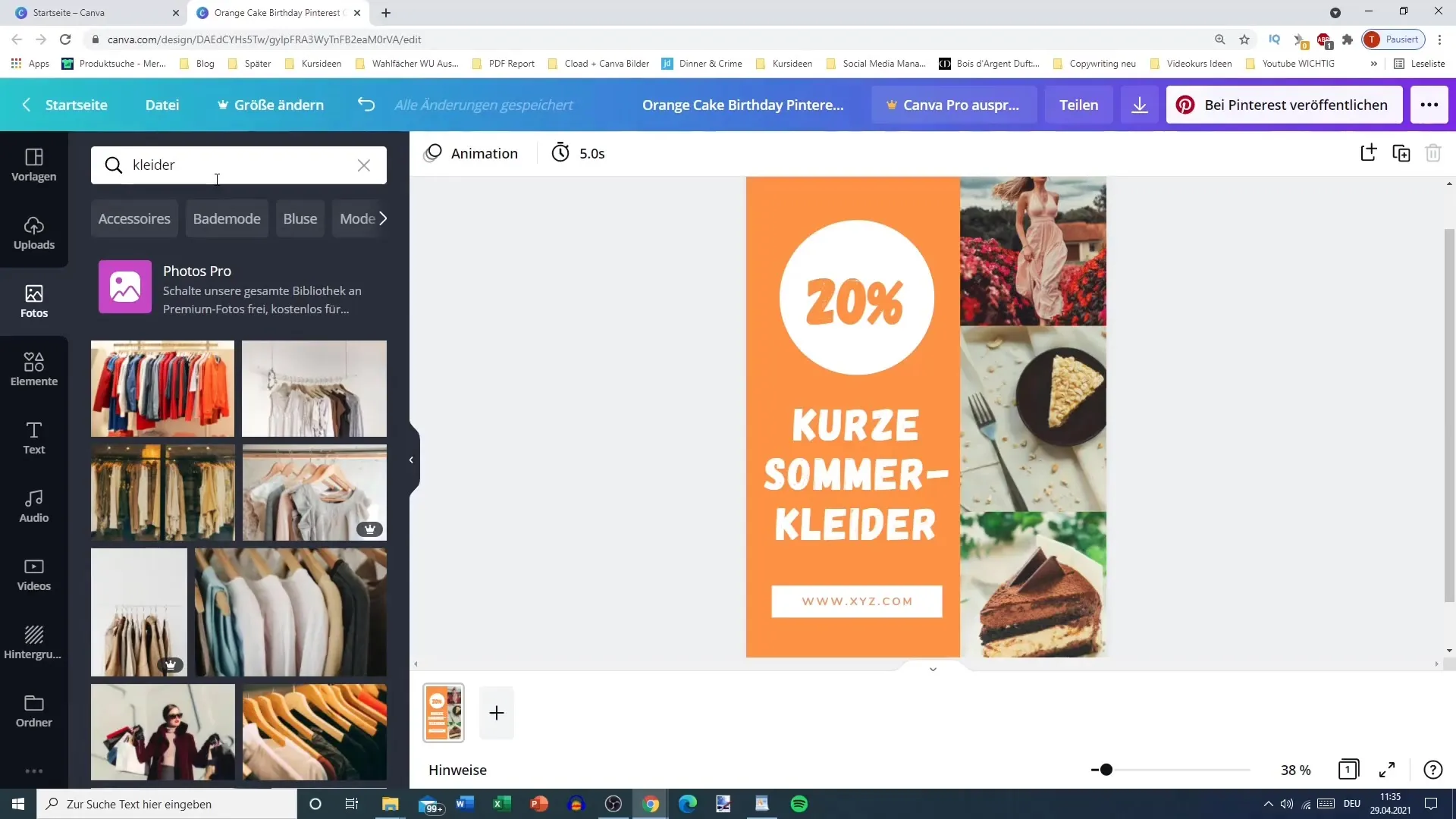
Task: Click the Accessoires filter tag
Action: click(135, 219)
